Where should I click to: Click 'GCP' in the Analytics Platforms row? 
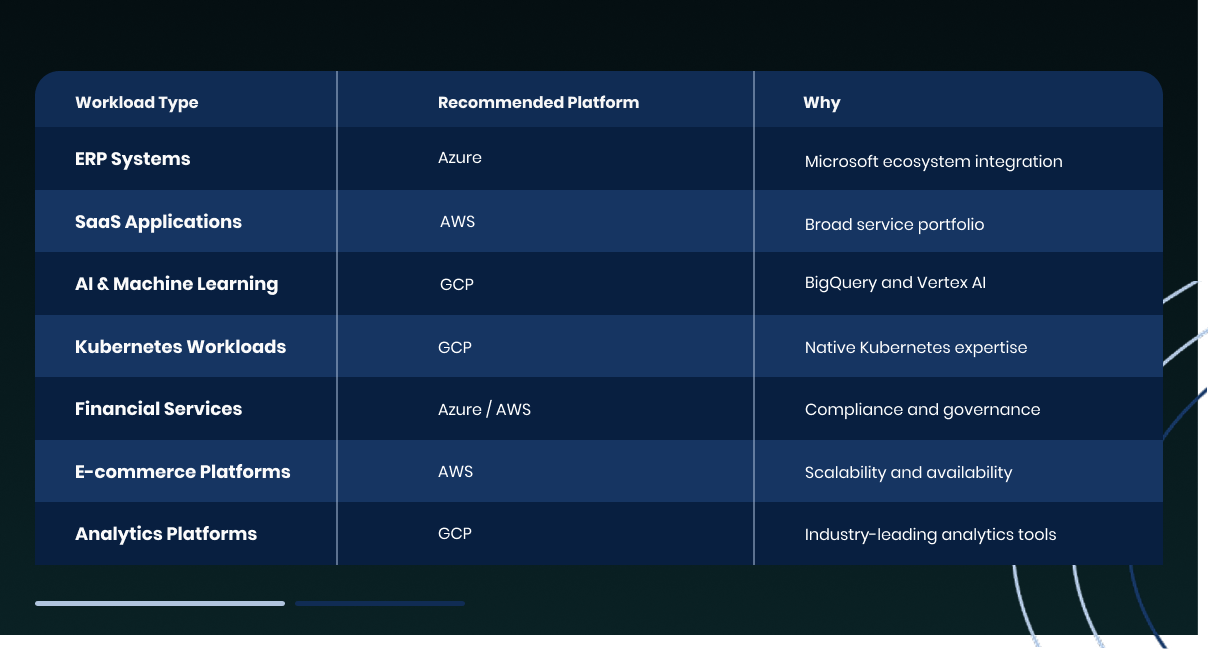[x=455, y=533]
